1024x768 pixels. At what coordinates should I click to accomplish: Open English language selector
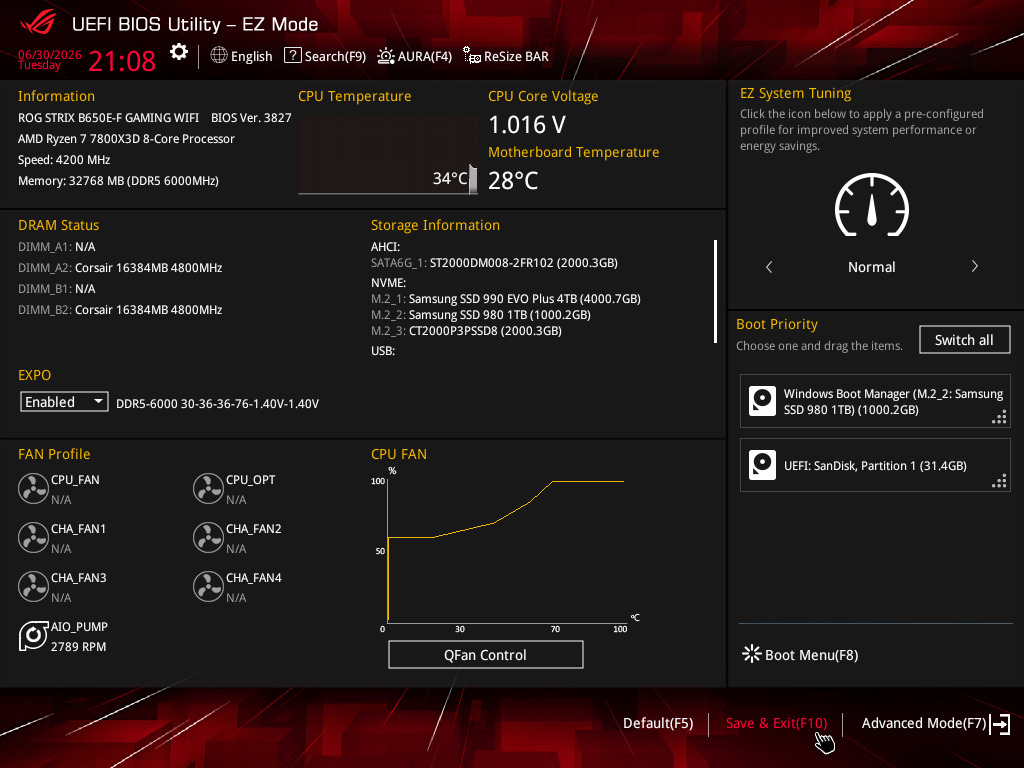pos(241,56)
